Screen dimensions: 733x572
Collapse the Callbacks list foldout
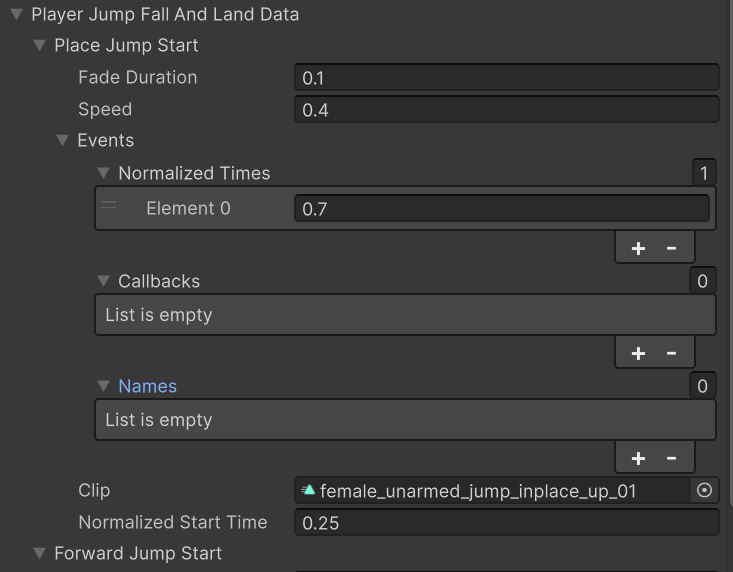click(x=103, y=281)
